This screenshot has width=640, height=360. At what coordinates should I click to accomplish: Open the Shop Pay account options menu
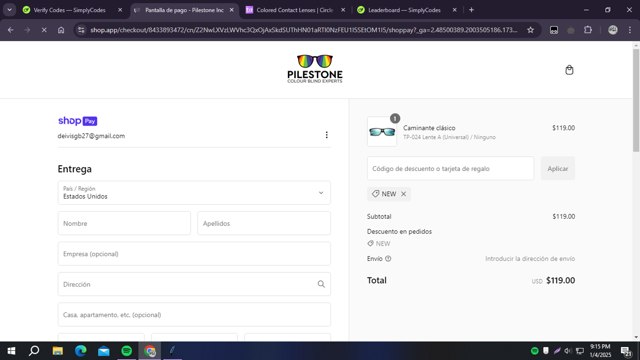(x=327, y=135)
